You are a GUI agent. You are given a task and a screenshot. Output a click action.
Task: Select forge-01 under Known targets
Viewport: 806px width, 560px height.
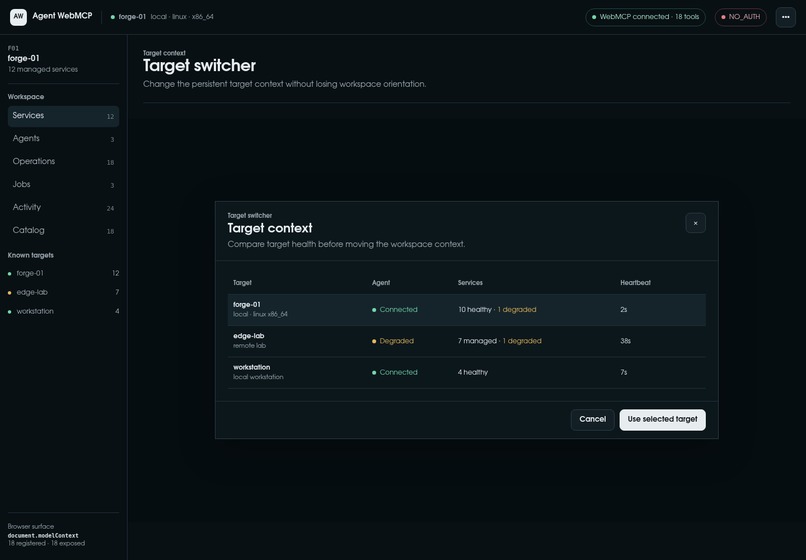click(63, 274)
